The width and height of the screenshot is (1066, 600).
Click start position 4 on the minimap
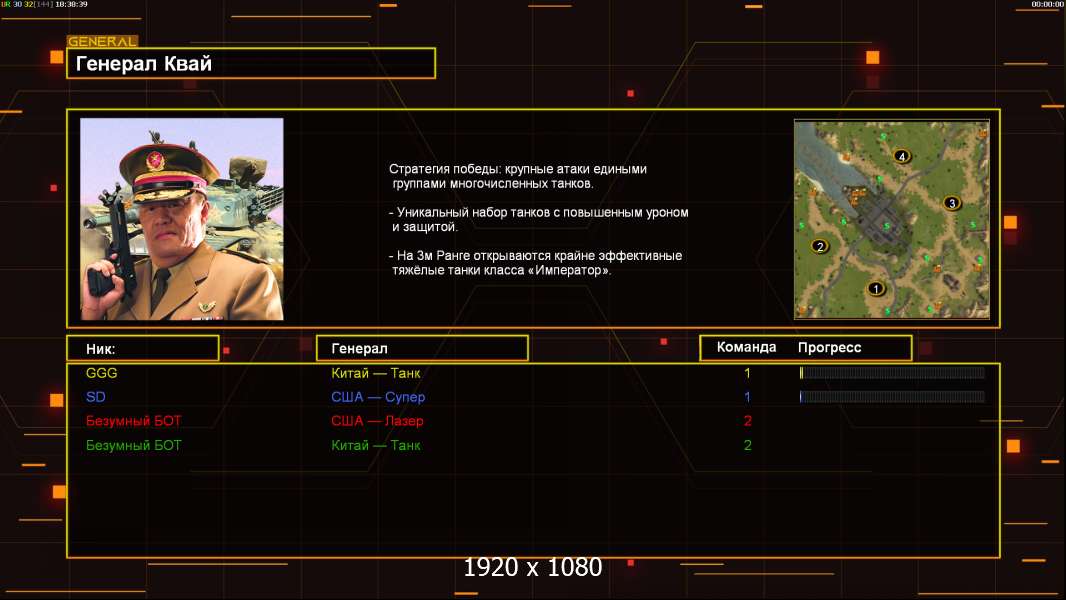click(x=901, y=156)
